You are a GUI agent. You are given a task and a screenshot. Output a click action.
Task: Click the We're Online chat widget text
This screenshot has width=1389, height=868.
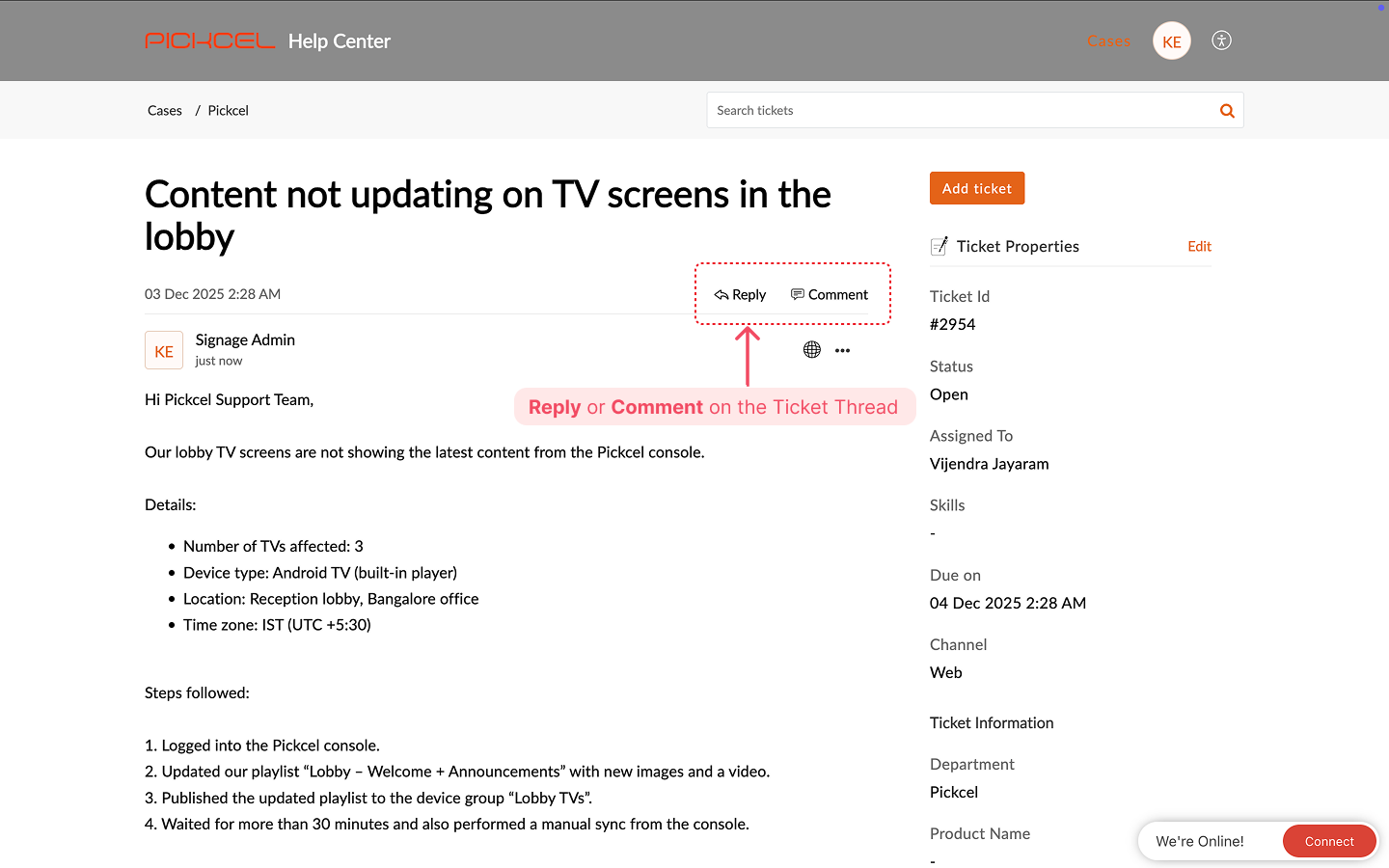[x=1199, y=841]
